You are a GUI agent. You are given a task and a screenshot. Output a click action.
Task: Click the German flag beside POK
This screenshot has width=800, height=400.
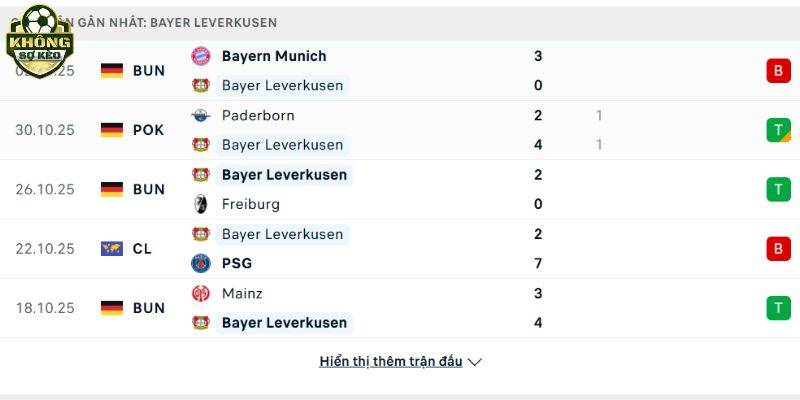(112, 130)
